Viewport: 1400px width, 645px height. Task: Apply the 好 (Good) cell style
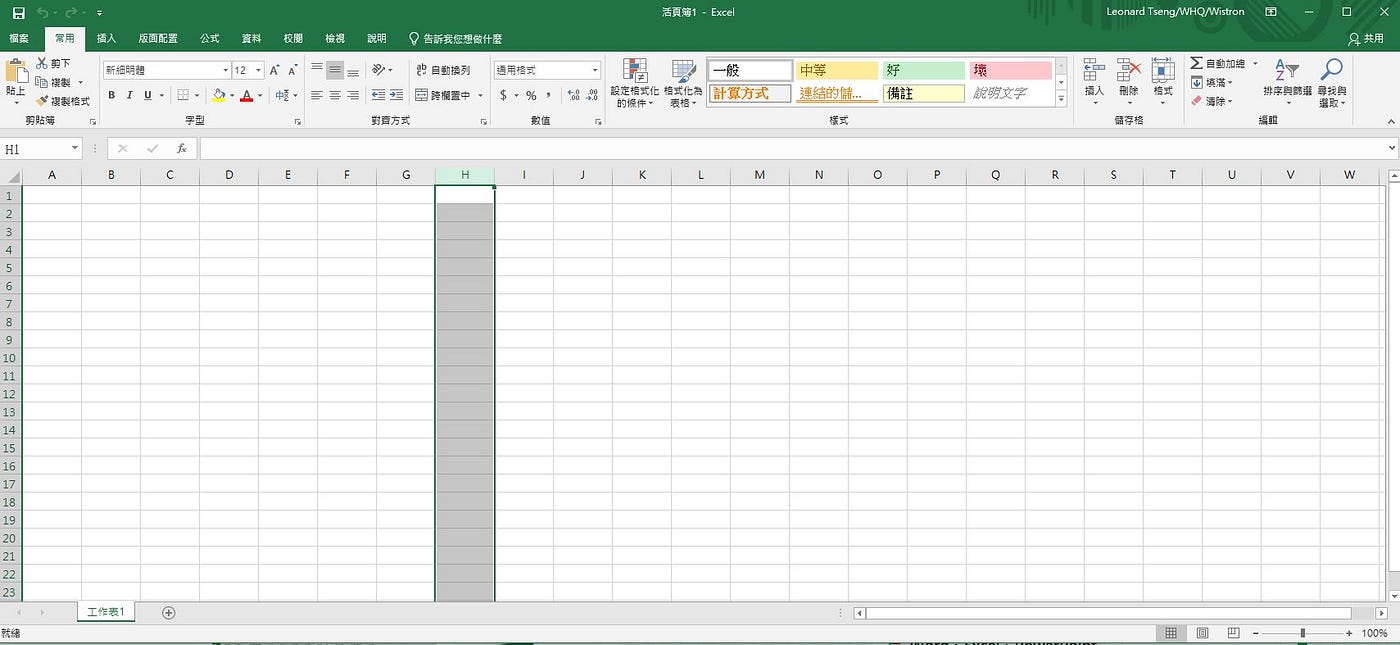[923, 70]
